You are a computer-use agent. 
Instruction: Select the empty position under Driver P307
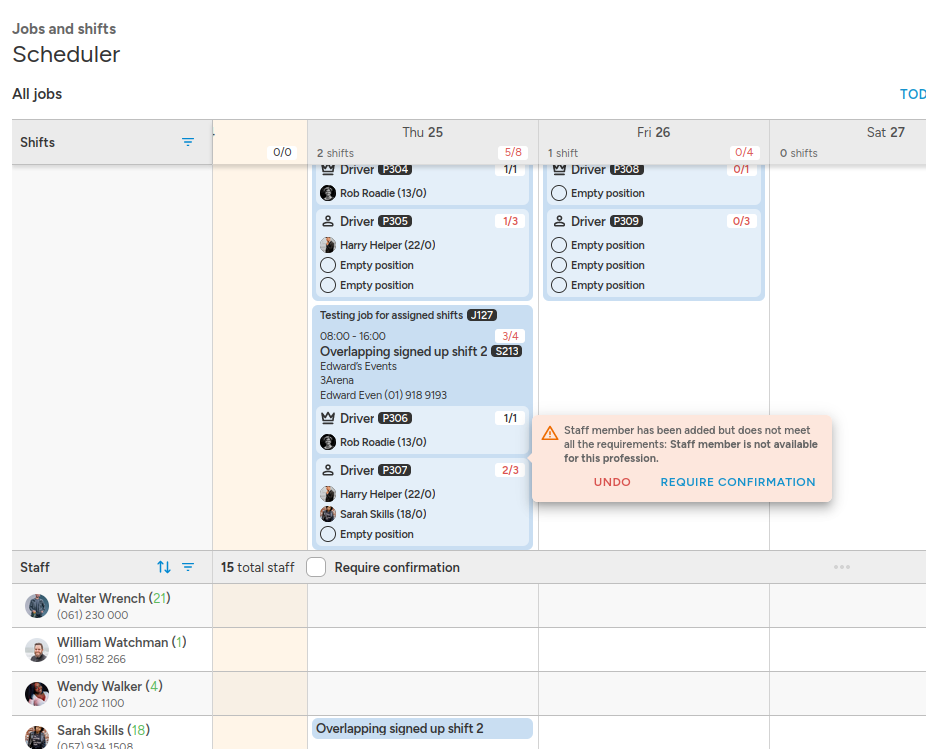[328, 534]
